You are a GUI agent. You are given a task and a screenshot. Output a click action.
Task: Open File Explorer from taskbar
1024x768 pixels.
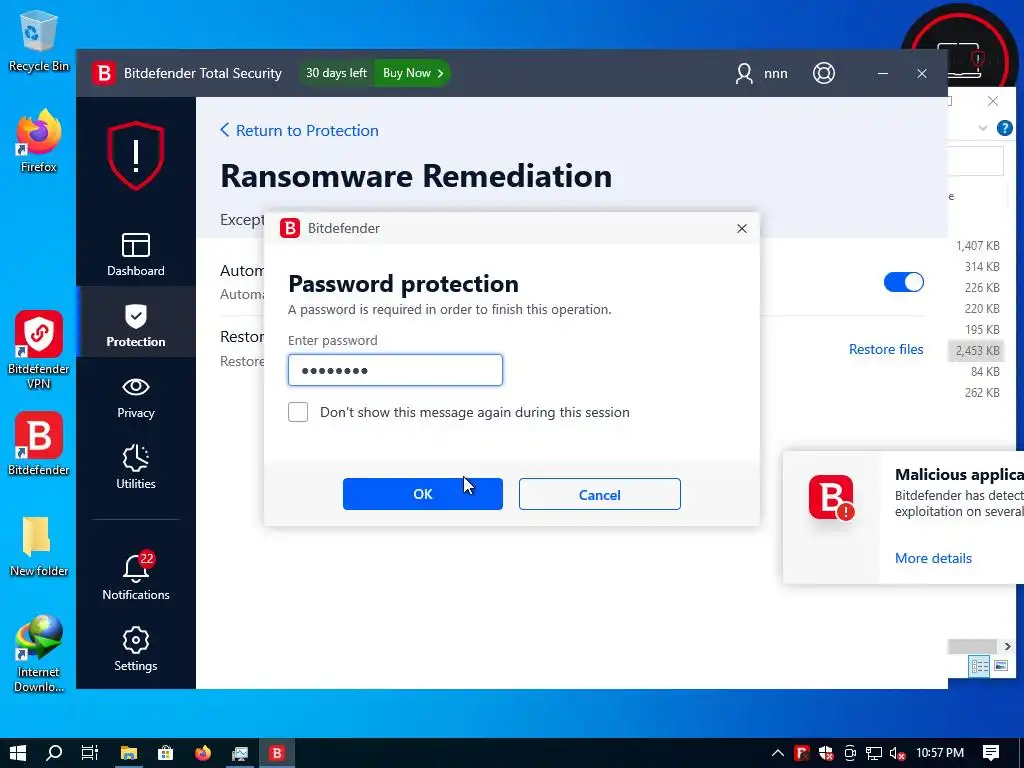(x=129, y=753)
